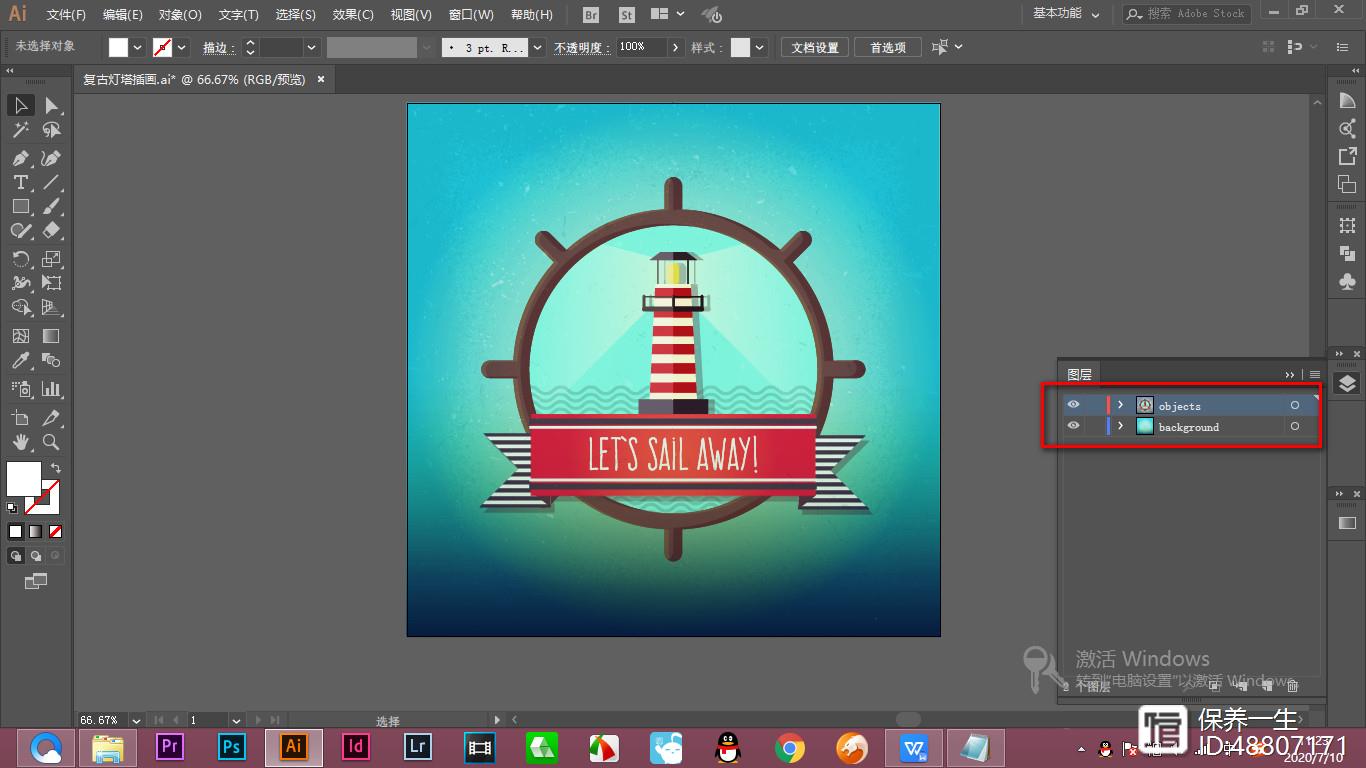The image size is (1366, 768).
Task: Select the Width tool
Action: click(20, 283)
